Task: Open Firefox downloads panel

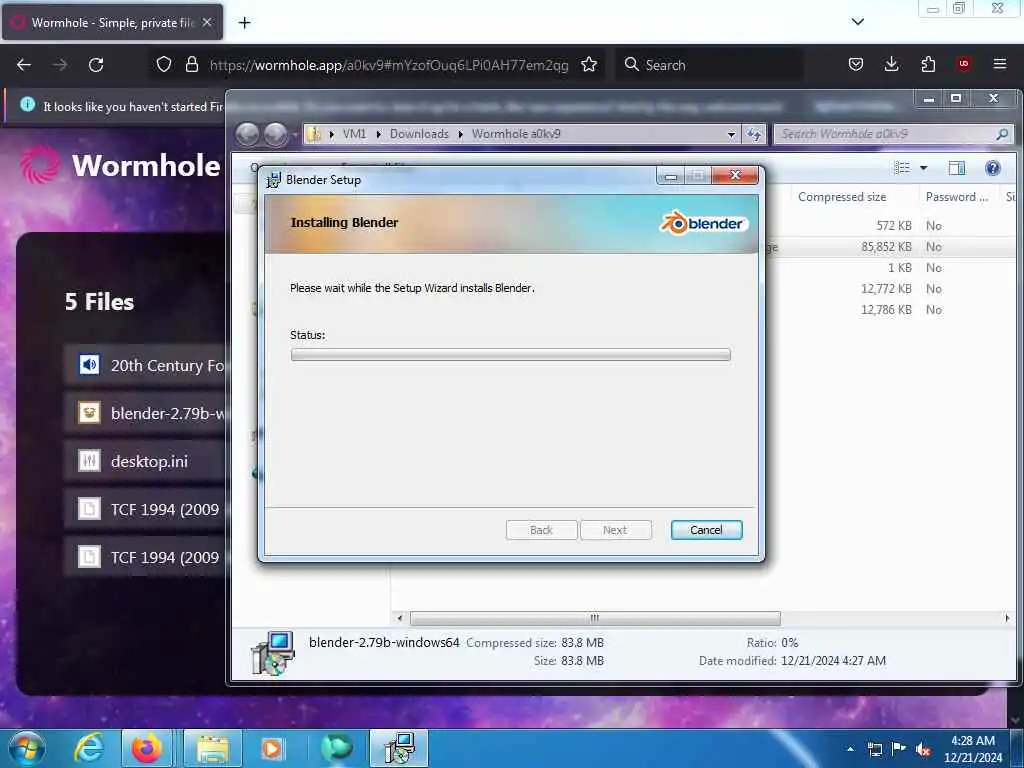Action: point(891,64)
